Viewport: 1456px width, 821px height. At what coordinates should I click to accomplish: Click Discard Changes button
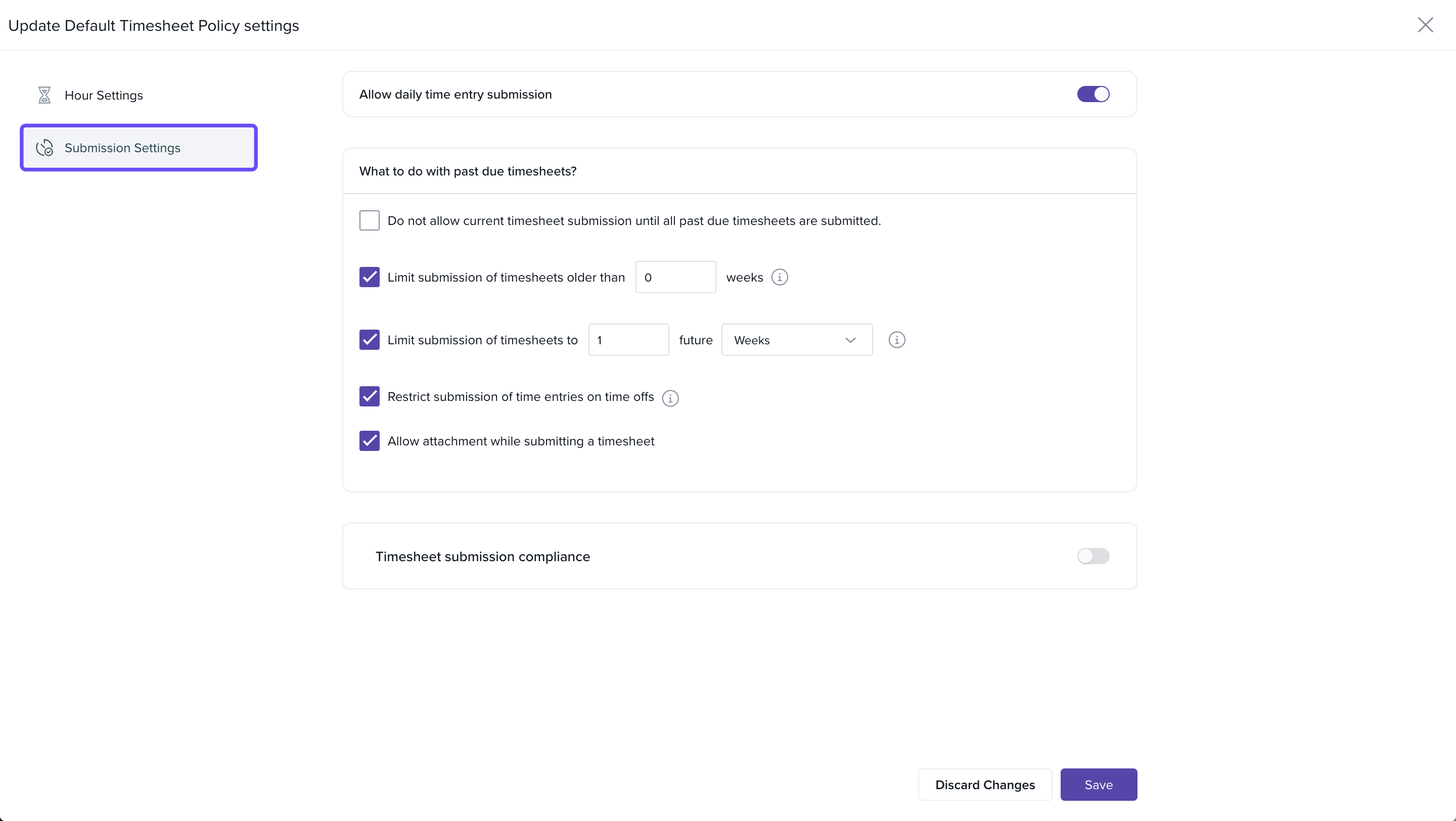coord(985,785)
